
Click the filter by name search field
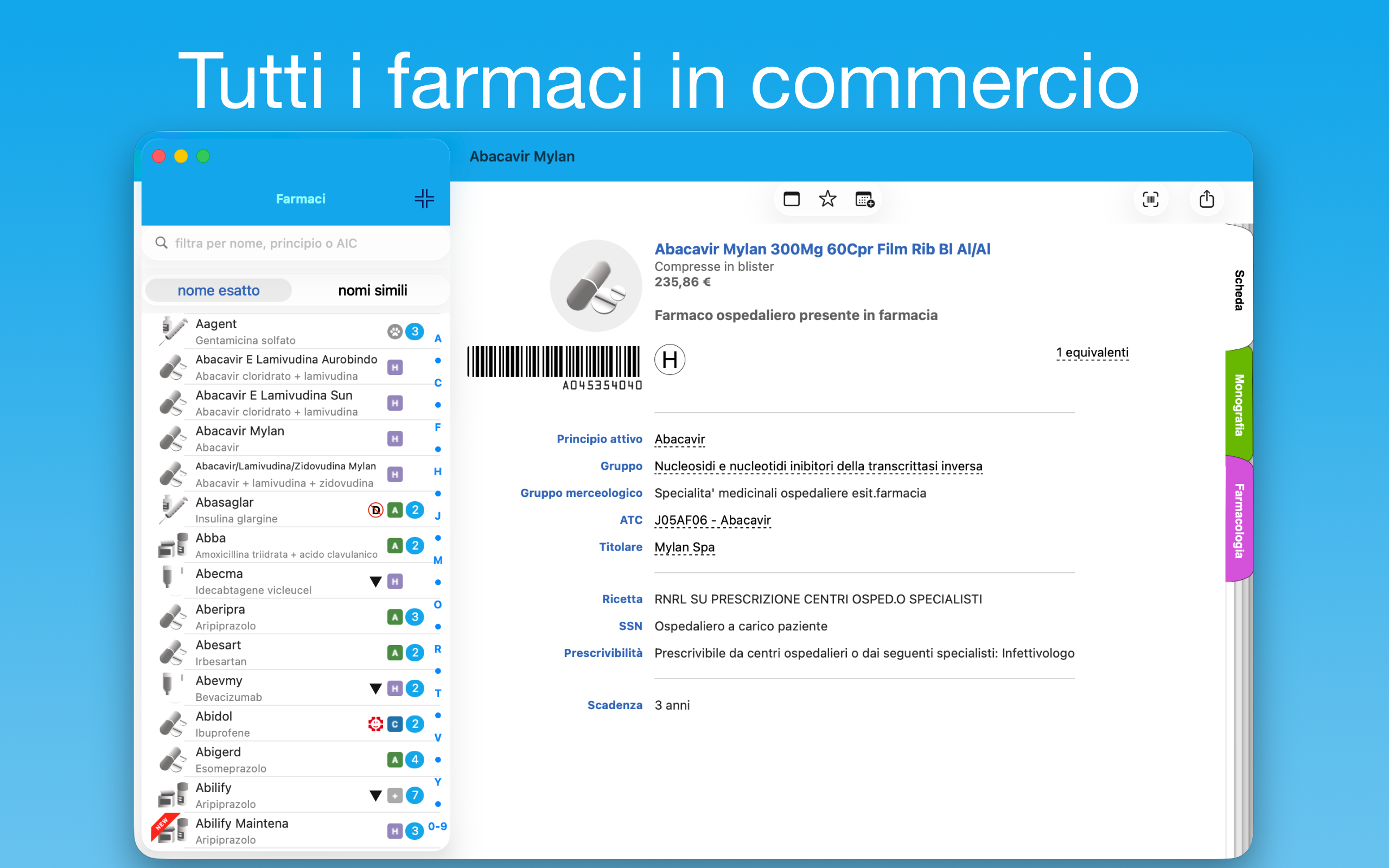(296, 243)
